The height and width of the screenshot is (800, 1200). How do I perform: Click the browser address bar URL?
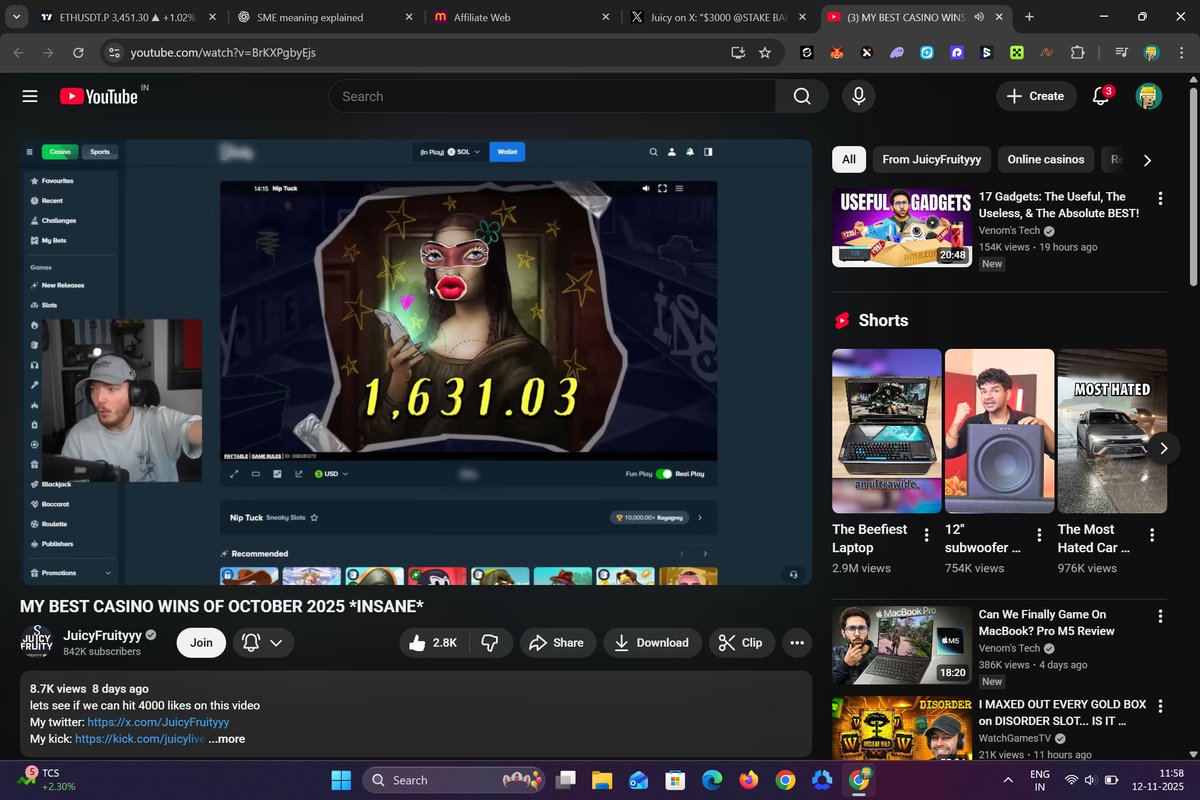(x=223, y=52)
